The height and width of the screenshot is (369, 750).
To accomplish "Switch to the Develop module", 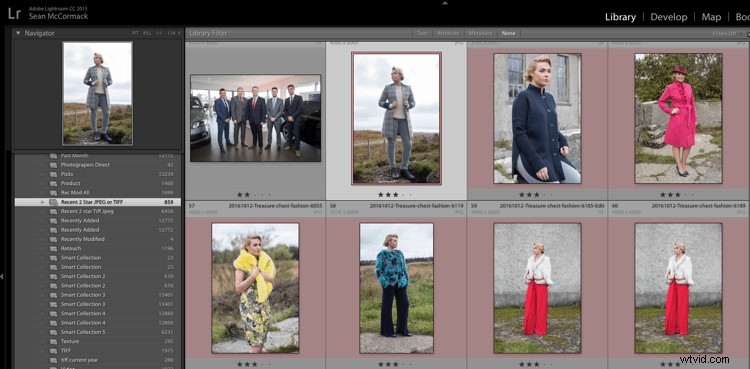I will pyautogui.click(x=669, y=17).
